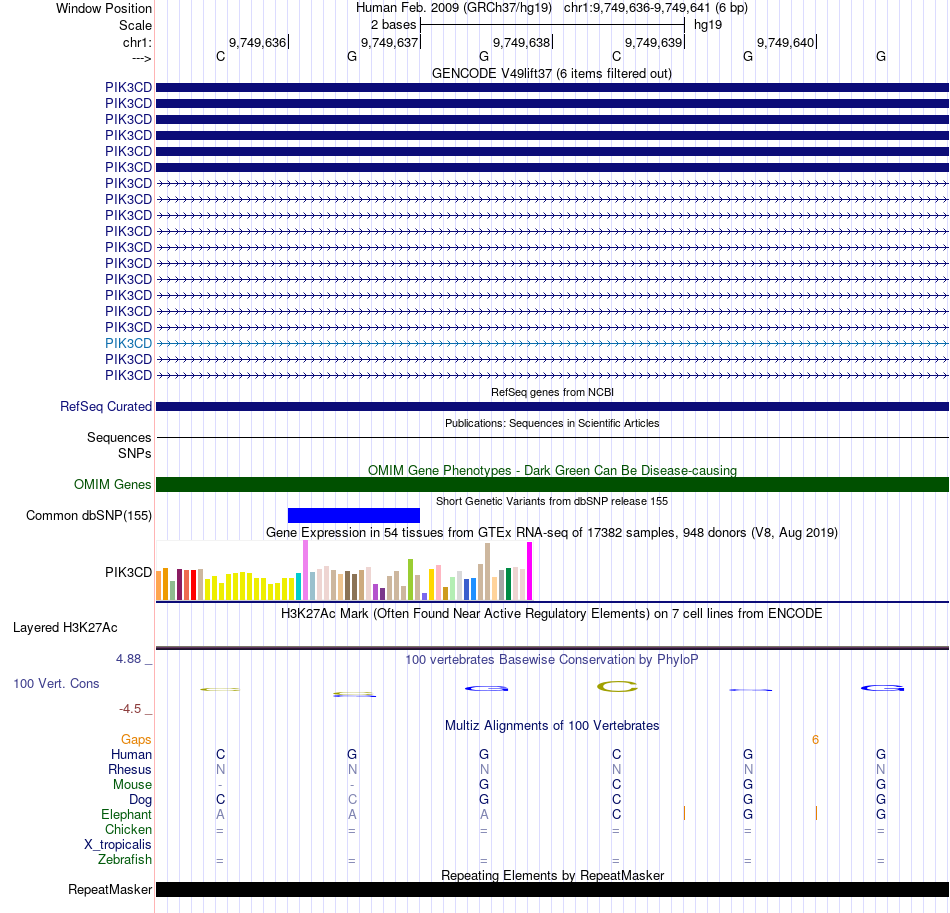This screenshot has height=913, width=950.
Task: Click the Dog species label
Action: (x=140, y=800)
